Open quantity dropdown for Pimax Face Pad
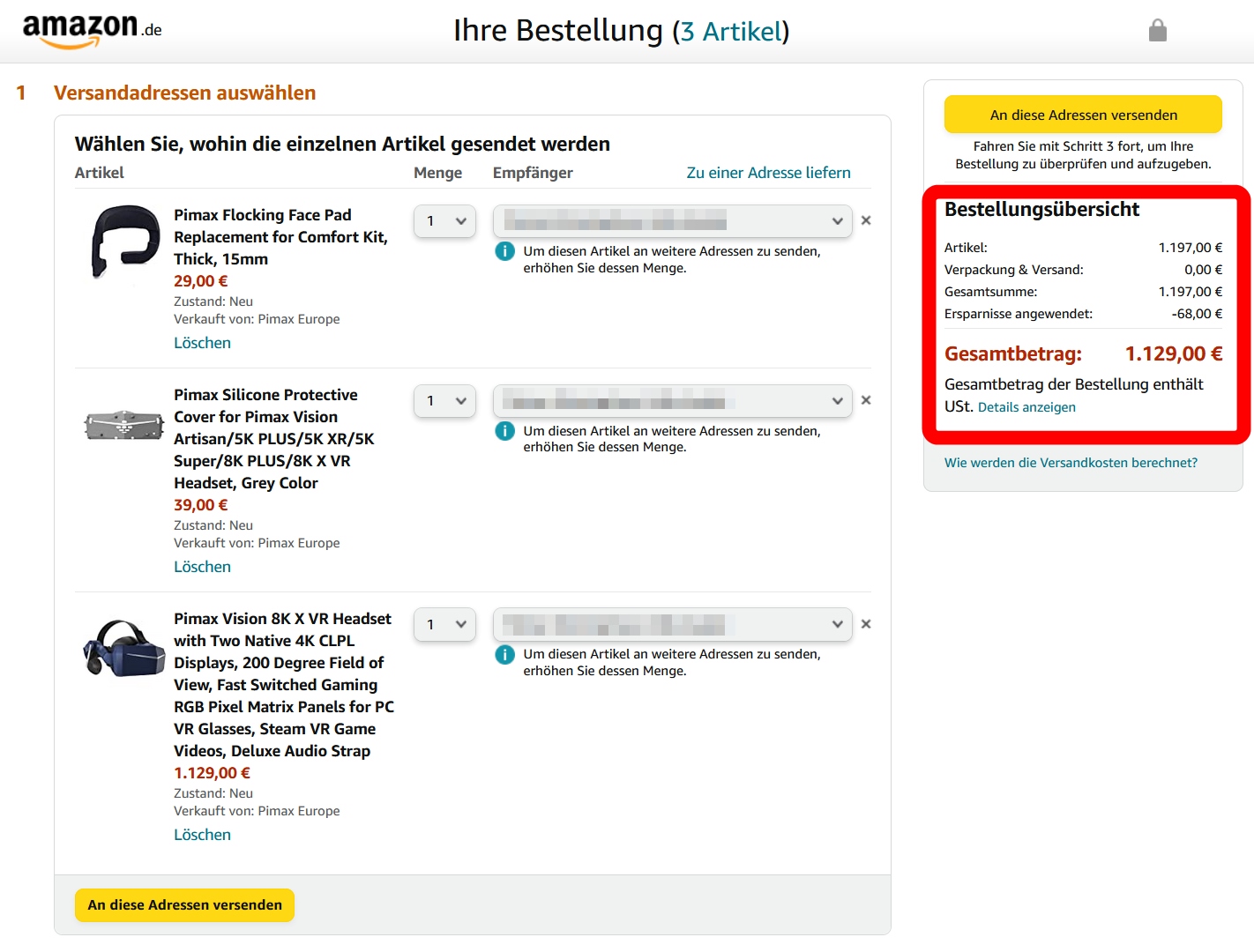The image size is (1254, 952). click(445, 221)
